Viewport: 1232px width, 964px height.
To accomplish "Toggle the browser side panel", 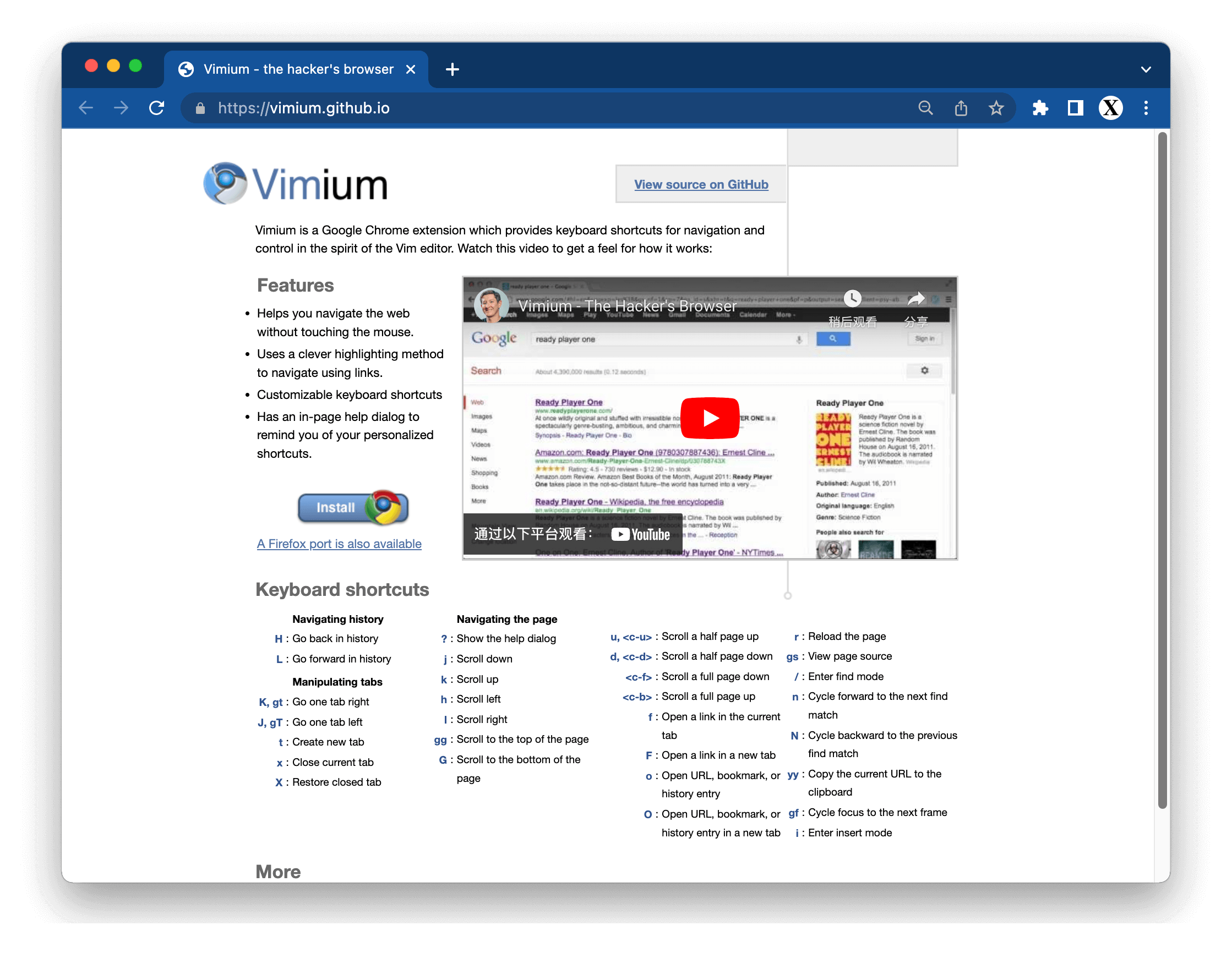I will point(1076,108).
